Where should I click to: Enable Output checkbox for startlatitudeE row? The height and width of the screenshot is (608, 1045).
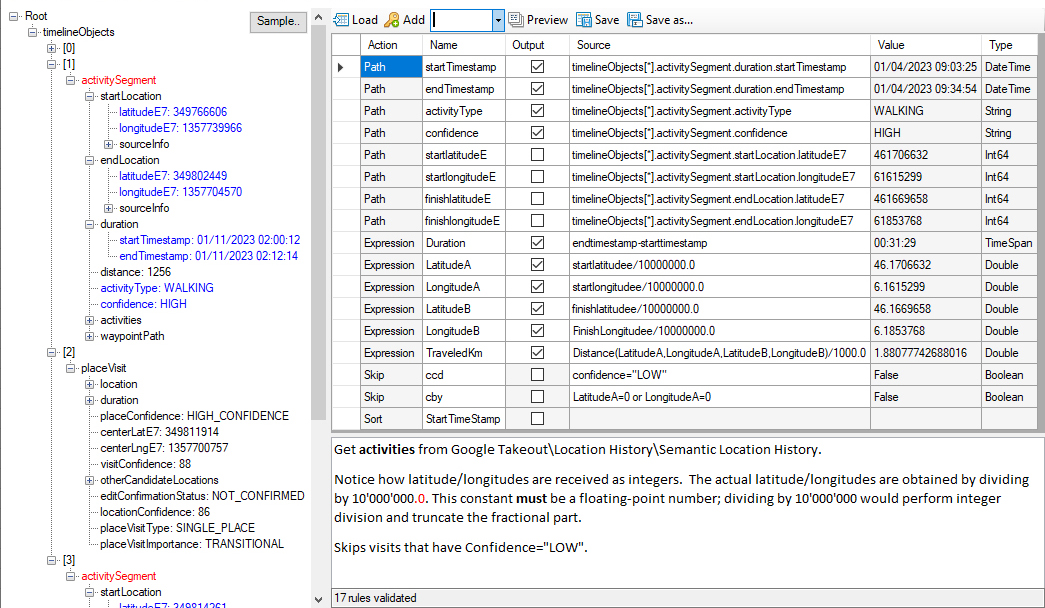tap(538, 155)
